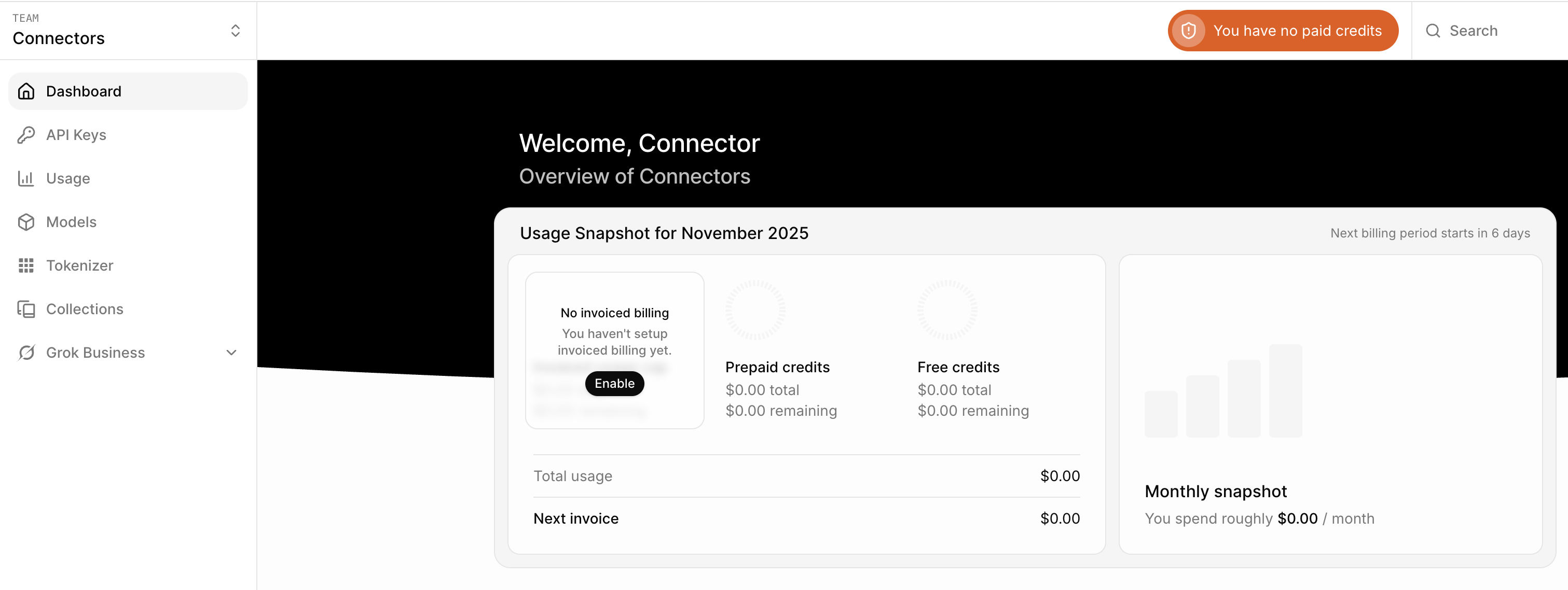Viewport: 1568px width, 590px height.
Task: Select the Models cube icon
Action: (26, 222)
